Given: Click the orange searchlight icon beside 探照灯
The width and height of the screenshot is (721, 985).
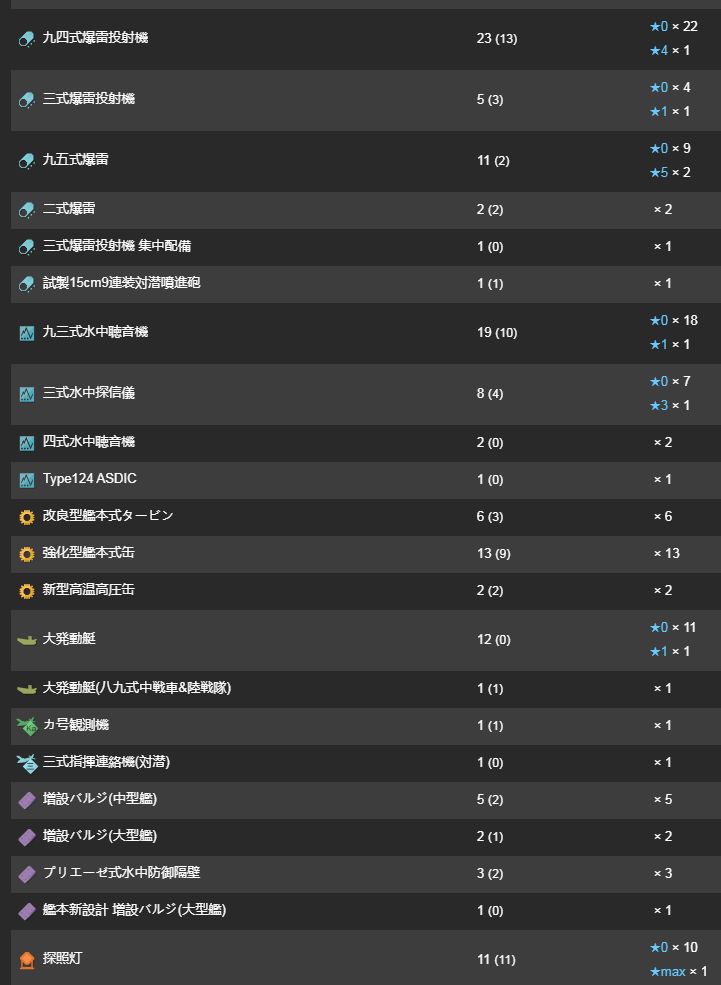Looking at the screenshot, I should click(26, 959).
